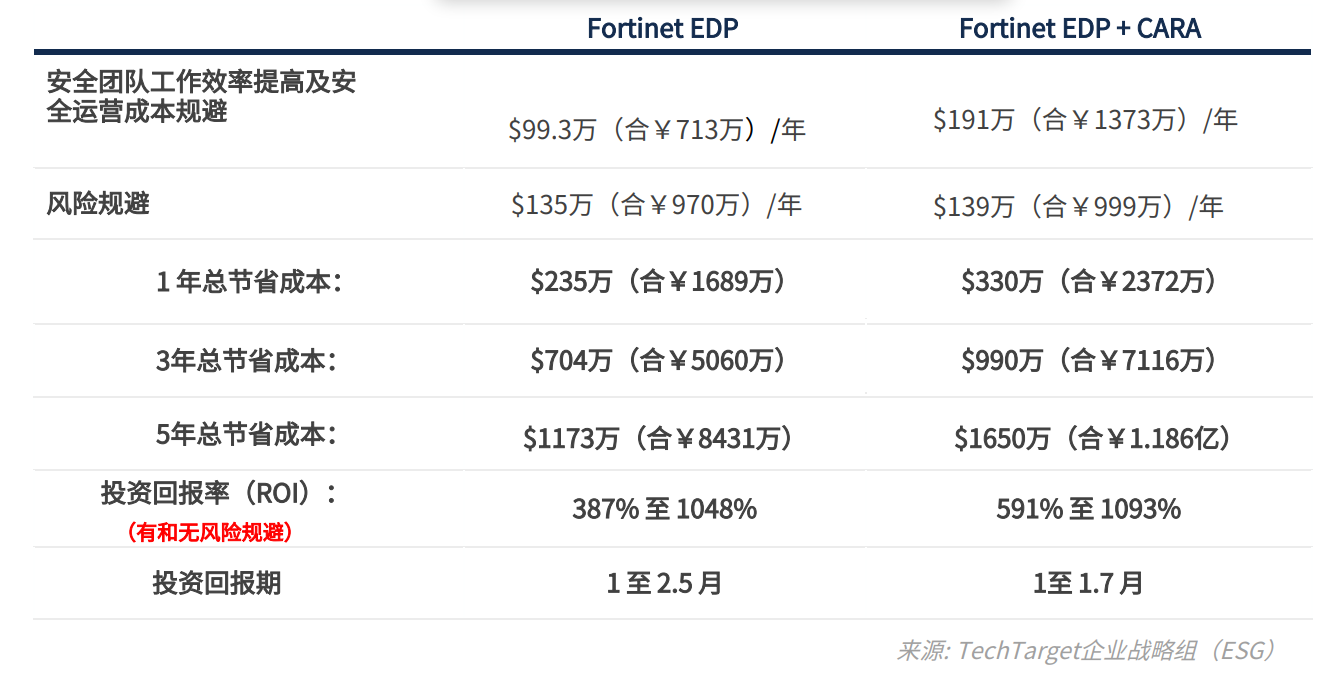Select the 安全团队工作效率提高及安全运营成本规避 row label

[201, 97]
